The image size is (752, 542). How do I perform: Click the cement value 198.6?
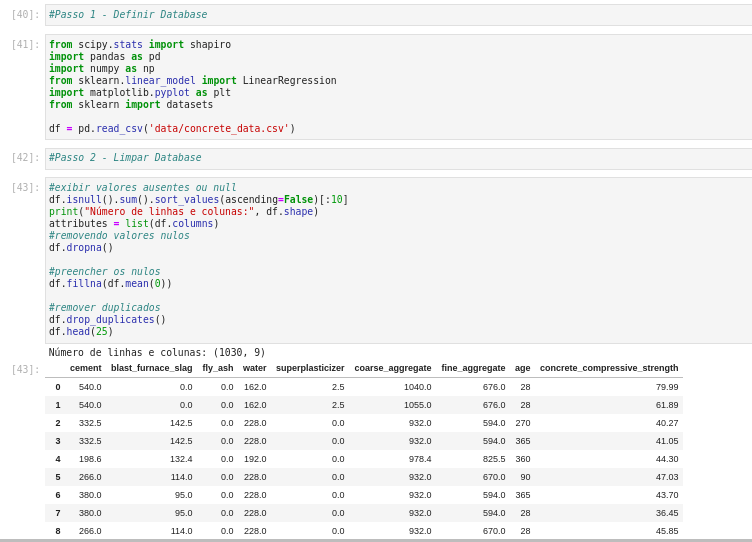click(x=90, y=459)
